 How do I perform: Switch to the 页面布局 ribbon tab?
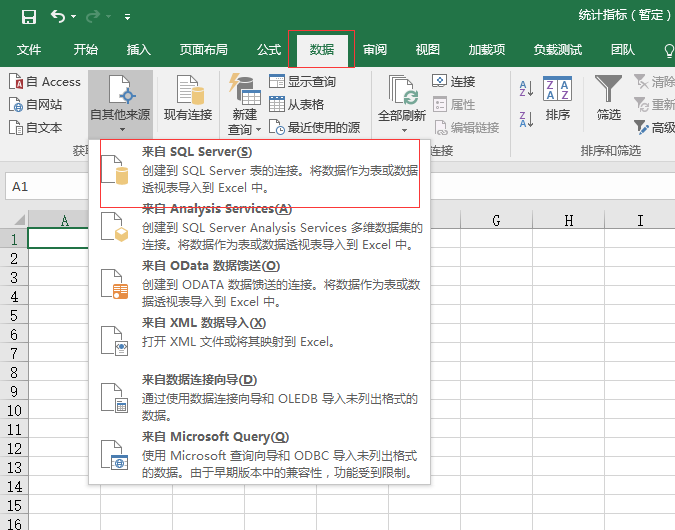click(x=204, y=50)
